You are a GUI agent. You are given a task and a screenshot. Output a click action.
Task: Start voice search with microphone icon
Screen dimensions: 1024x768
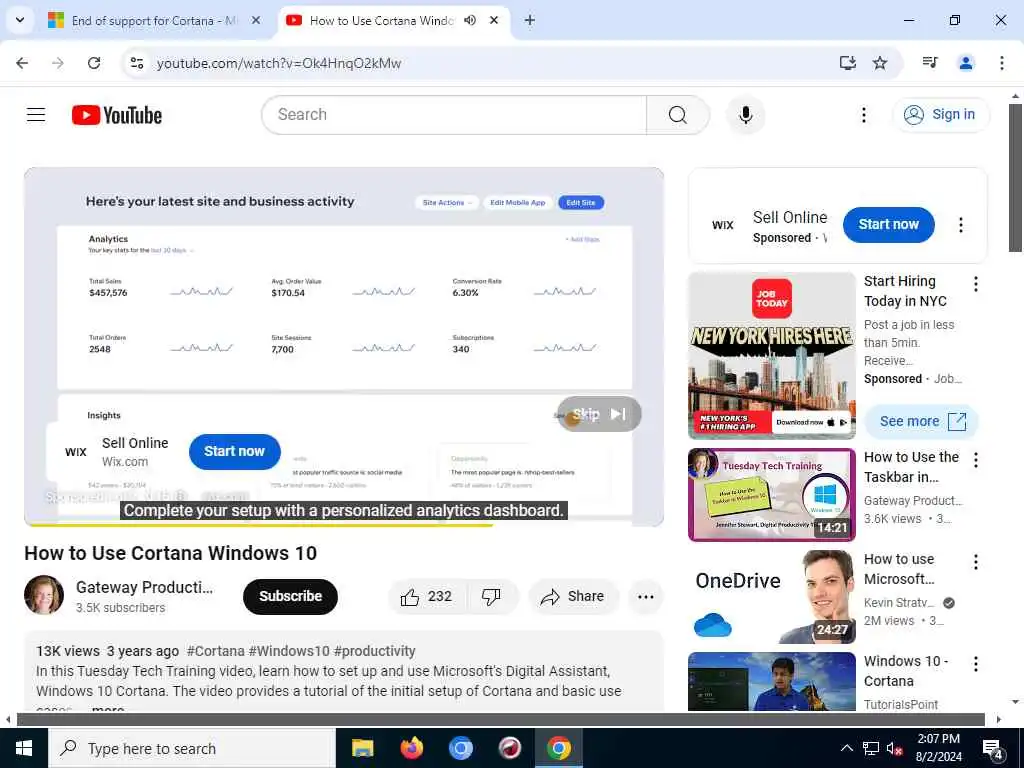pos(745,115)
